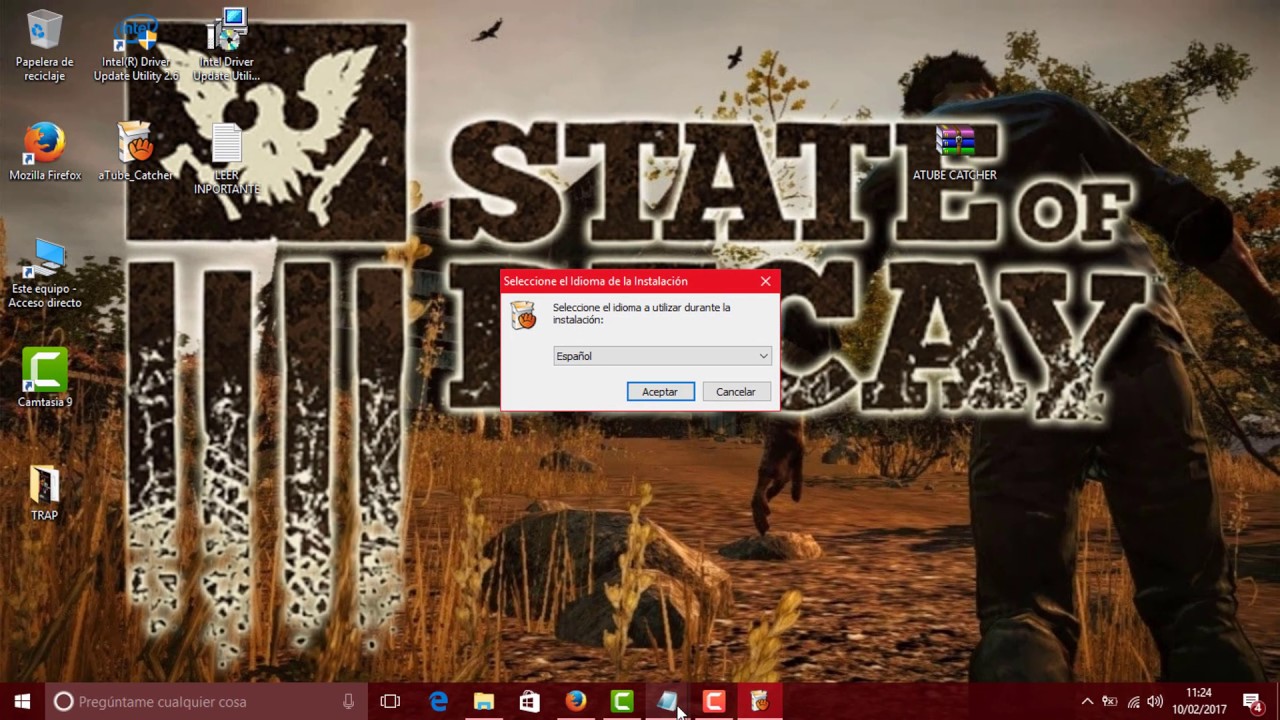
Task: Close the Seleccione el Idioma dialog
Action: 766,281
